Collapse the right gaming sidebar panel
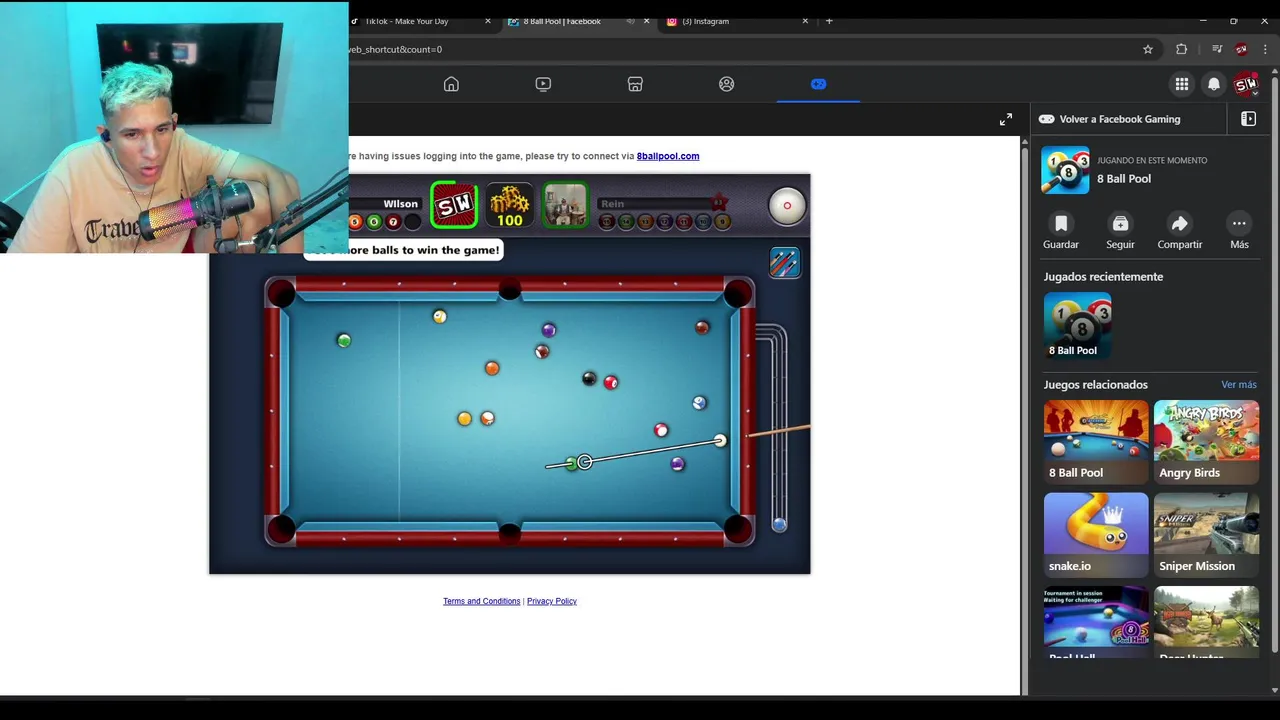 [x=1249, y=119]
